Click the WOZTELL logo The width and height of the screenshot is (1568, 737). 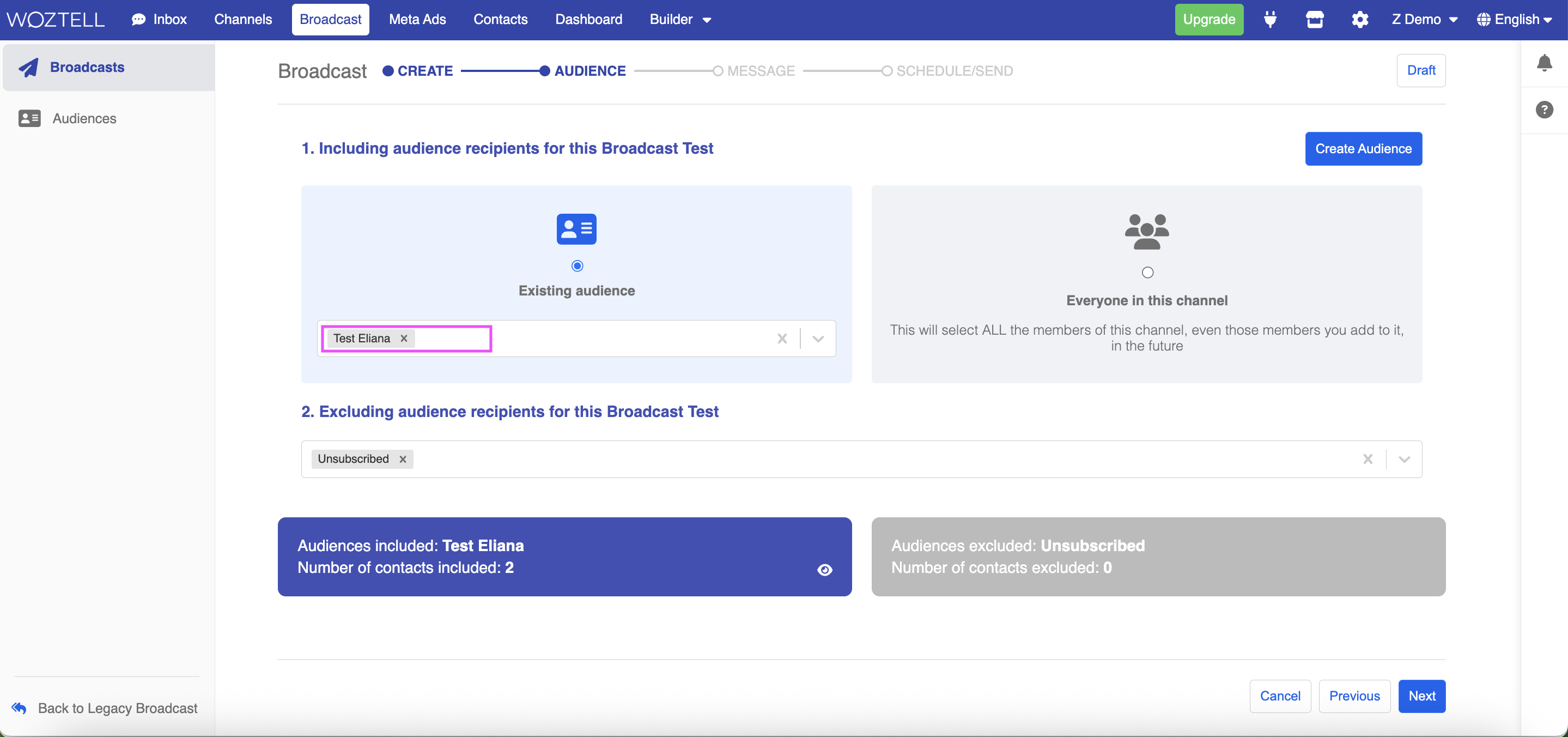point(56,20)
